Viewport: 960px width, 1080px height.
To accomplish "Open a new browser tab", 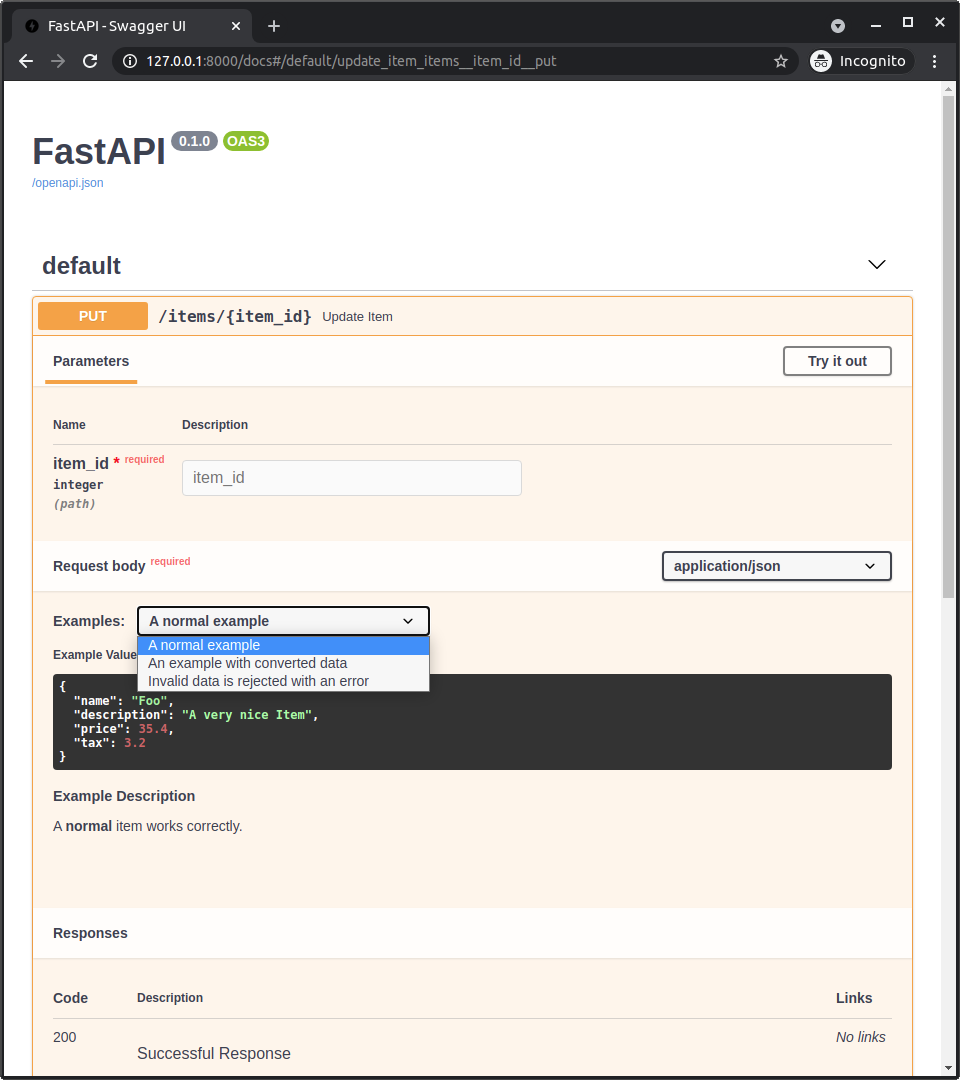I will coord(274,26).
